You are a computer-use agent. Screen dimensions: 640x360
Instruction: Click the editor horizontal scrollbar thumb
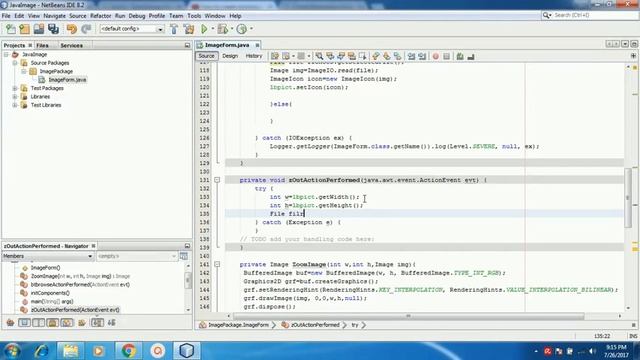(409, 316)
